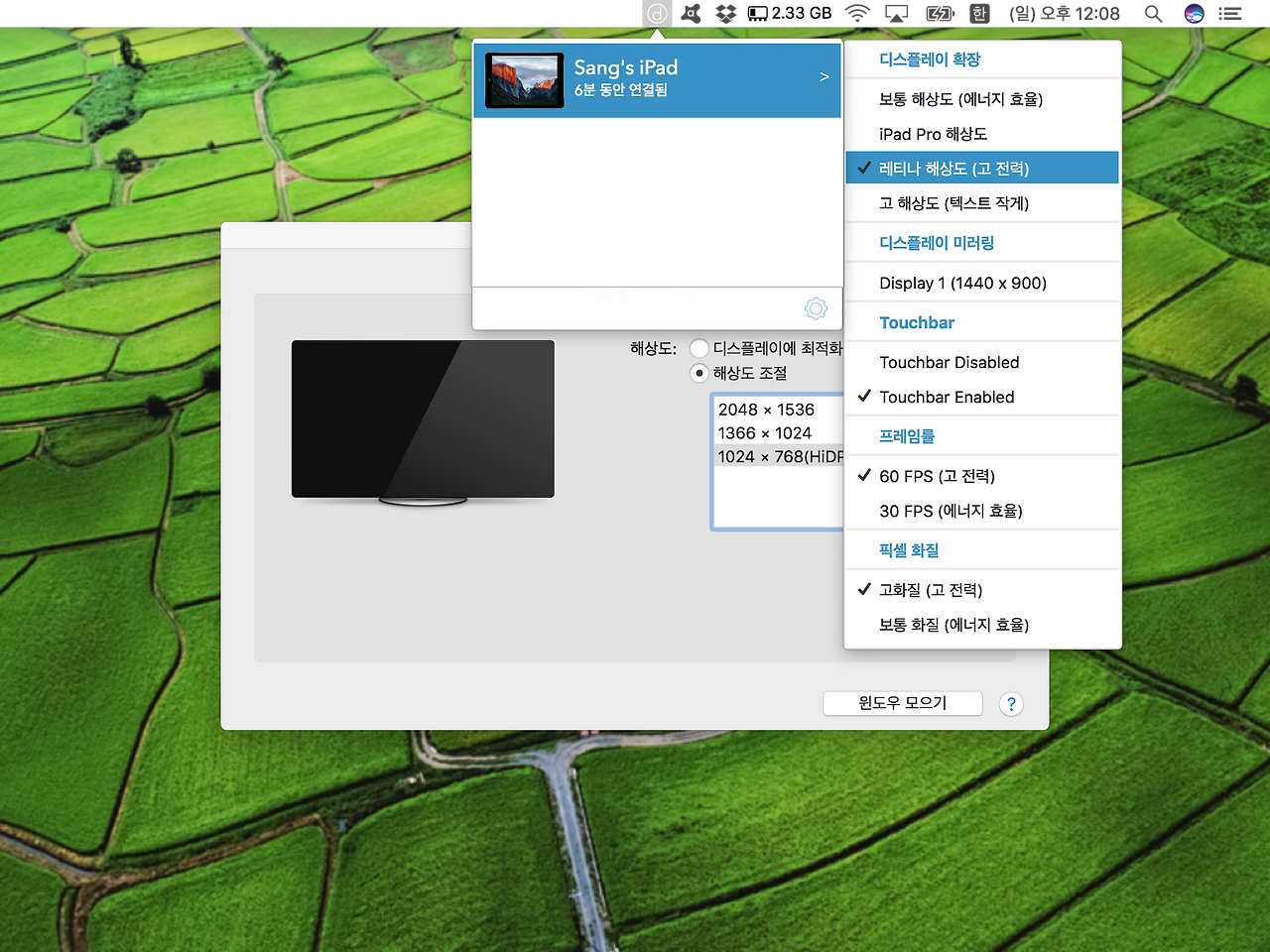Choose 30 FPS (에너지 효율) frame rate
Image resolution: width=1270 pixels, height=952 pixels.
click(982, 511)
